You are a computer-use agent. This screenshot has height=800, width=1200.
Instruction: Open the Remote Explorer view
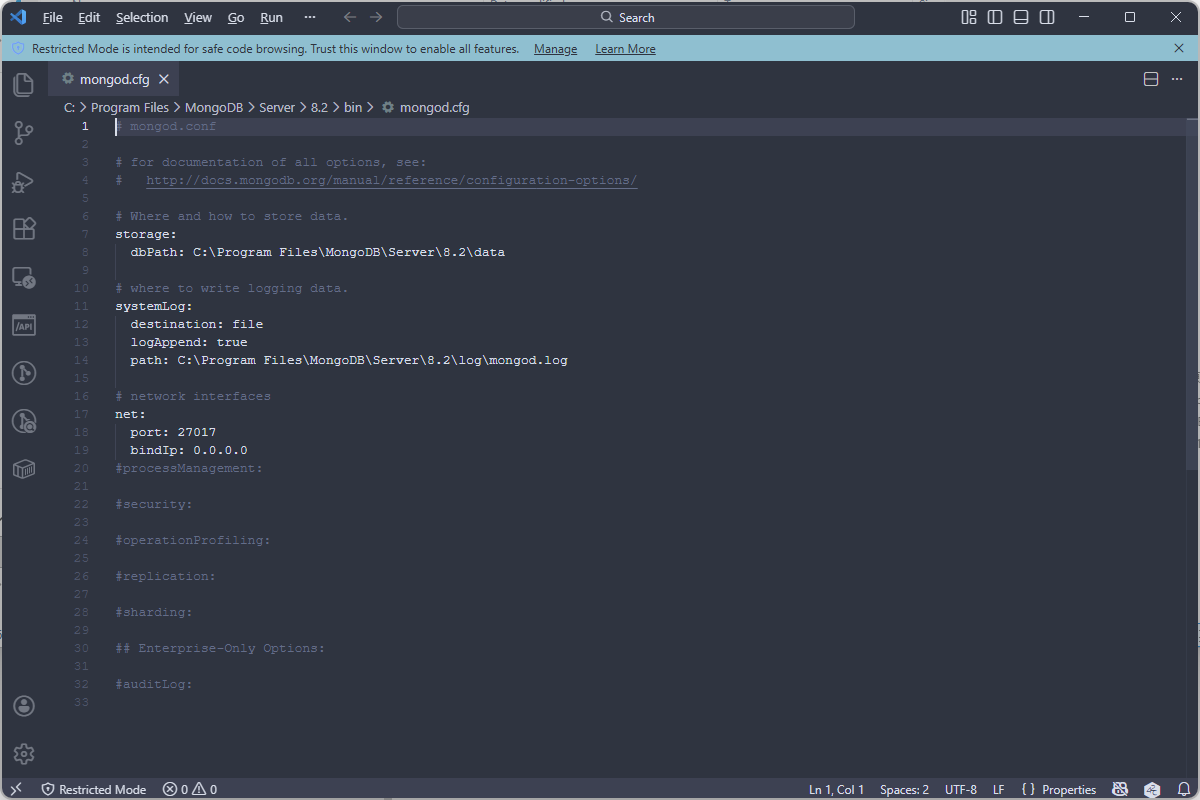[24, 277]
